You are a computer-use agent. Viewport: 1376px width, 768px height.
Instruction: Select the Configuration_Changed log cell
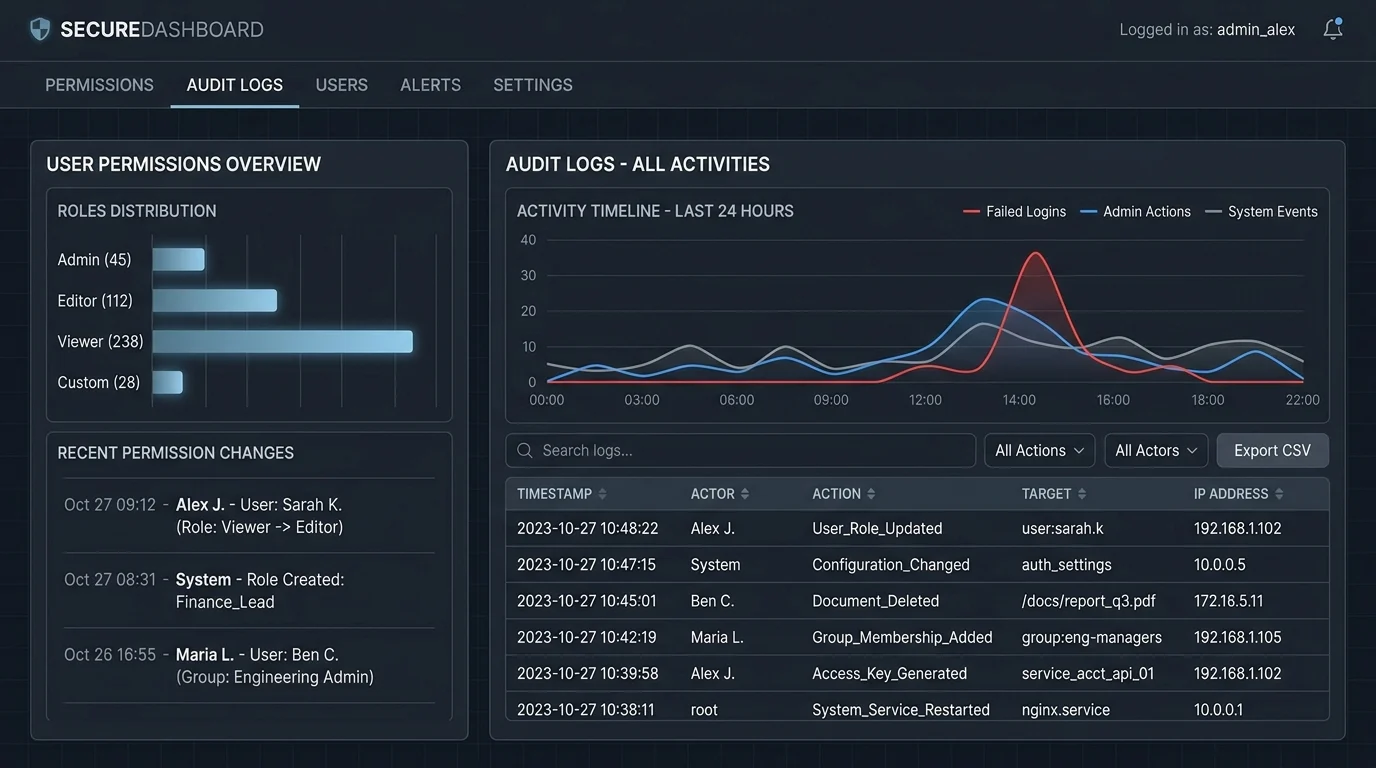point(891,565)
